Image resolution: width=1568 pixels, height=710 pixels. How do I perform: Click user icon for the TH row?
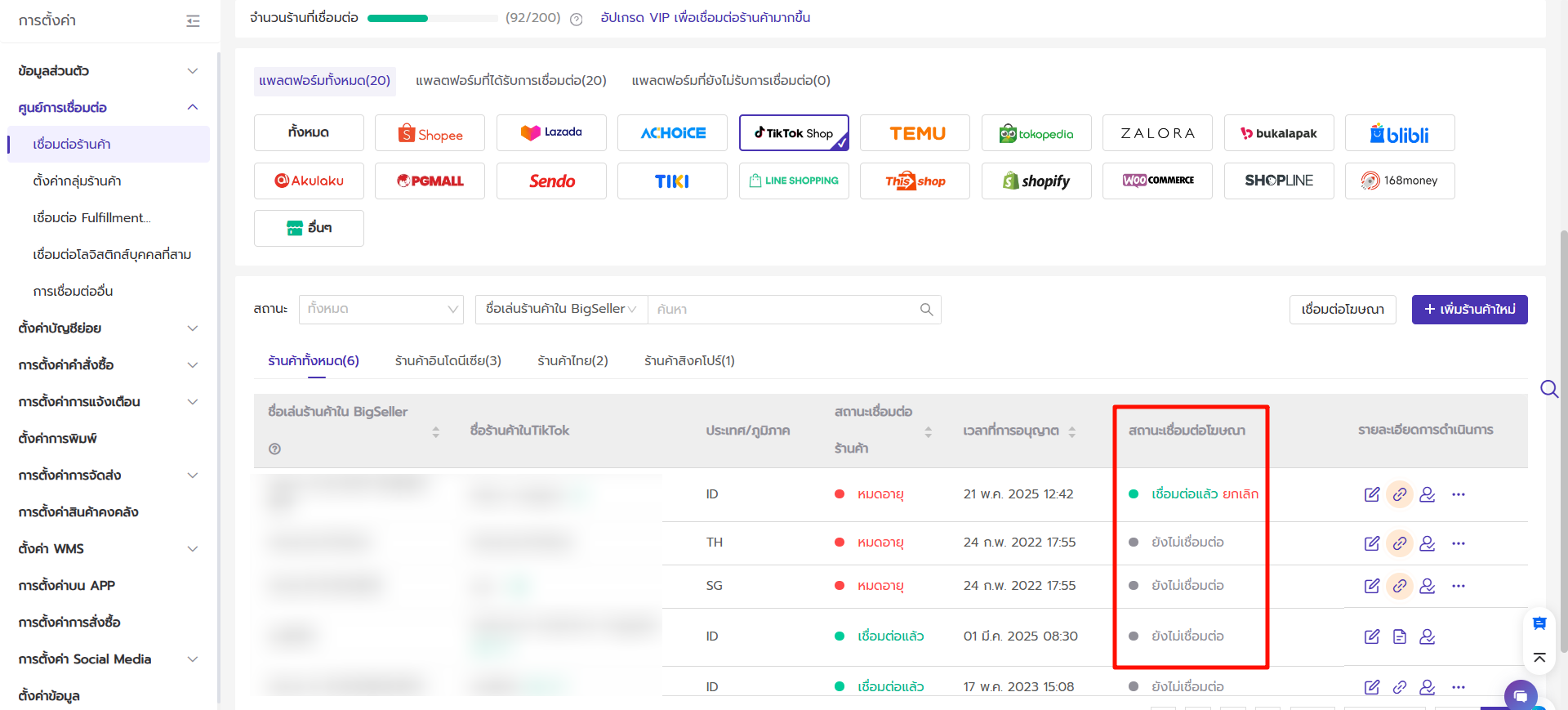coord(1428,543)
